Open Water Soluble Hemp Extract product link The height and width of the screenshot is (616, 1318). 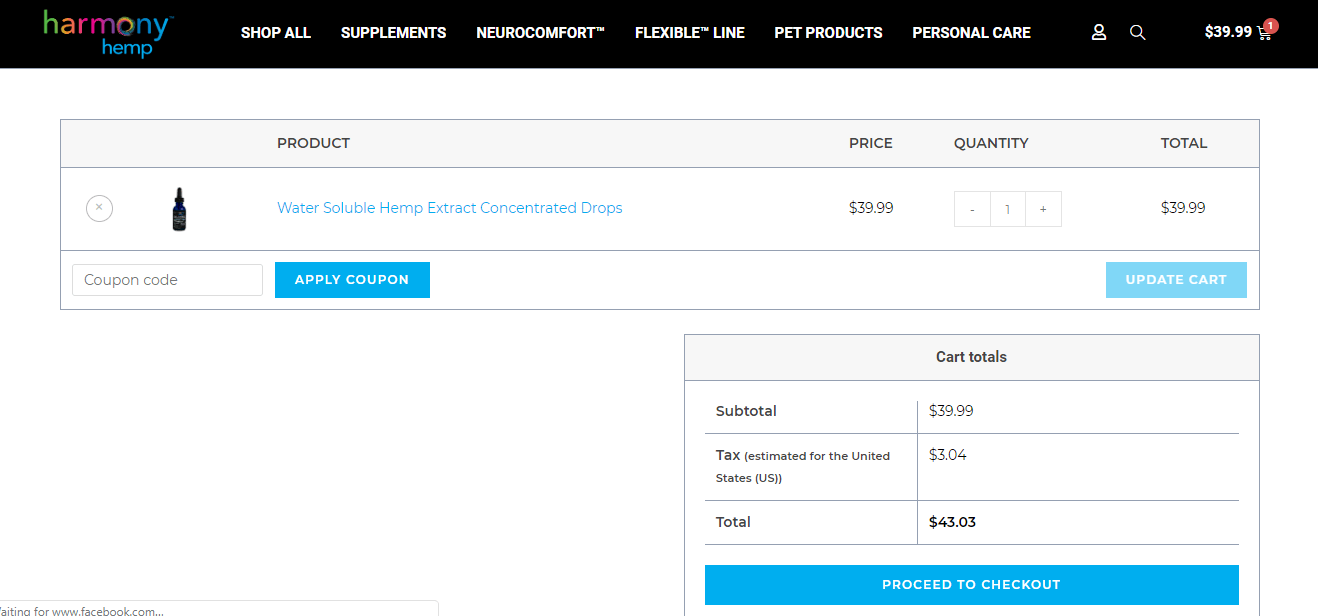450,208
